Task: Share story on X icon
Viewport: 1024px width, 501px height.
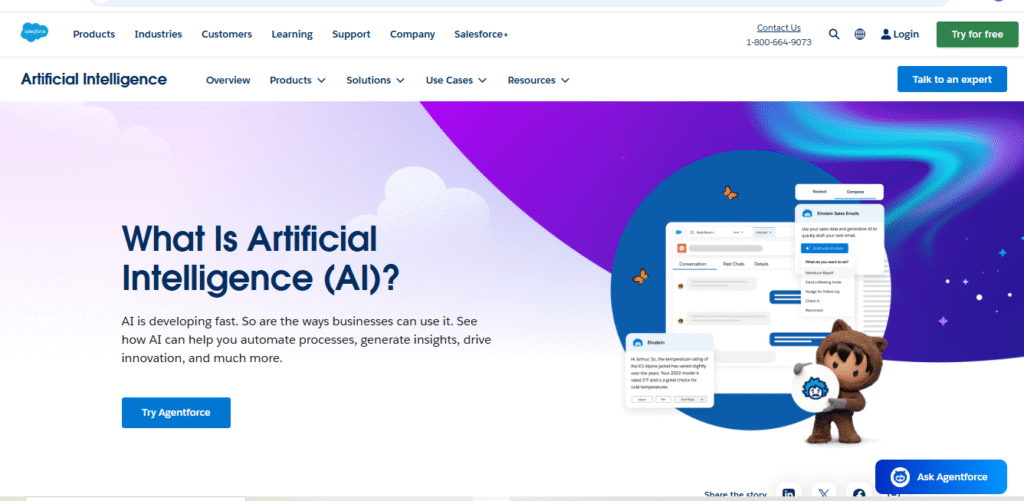Action: pos(824,493)
